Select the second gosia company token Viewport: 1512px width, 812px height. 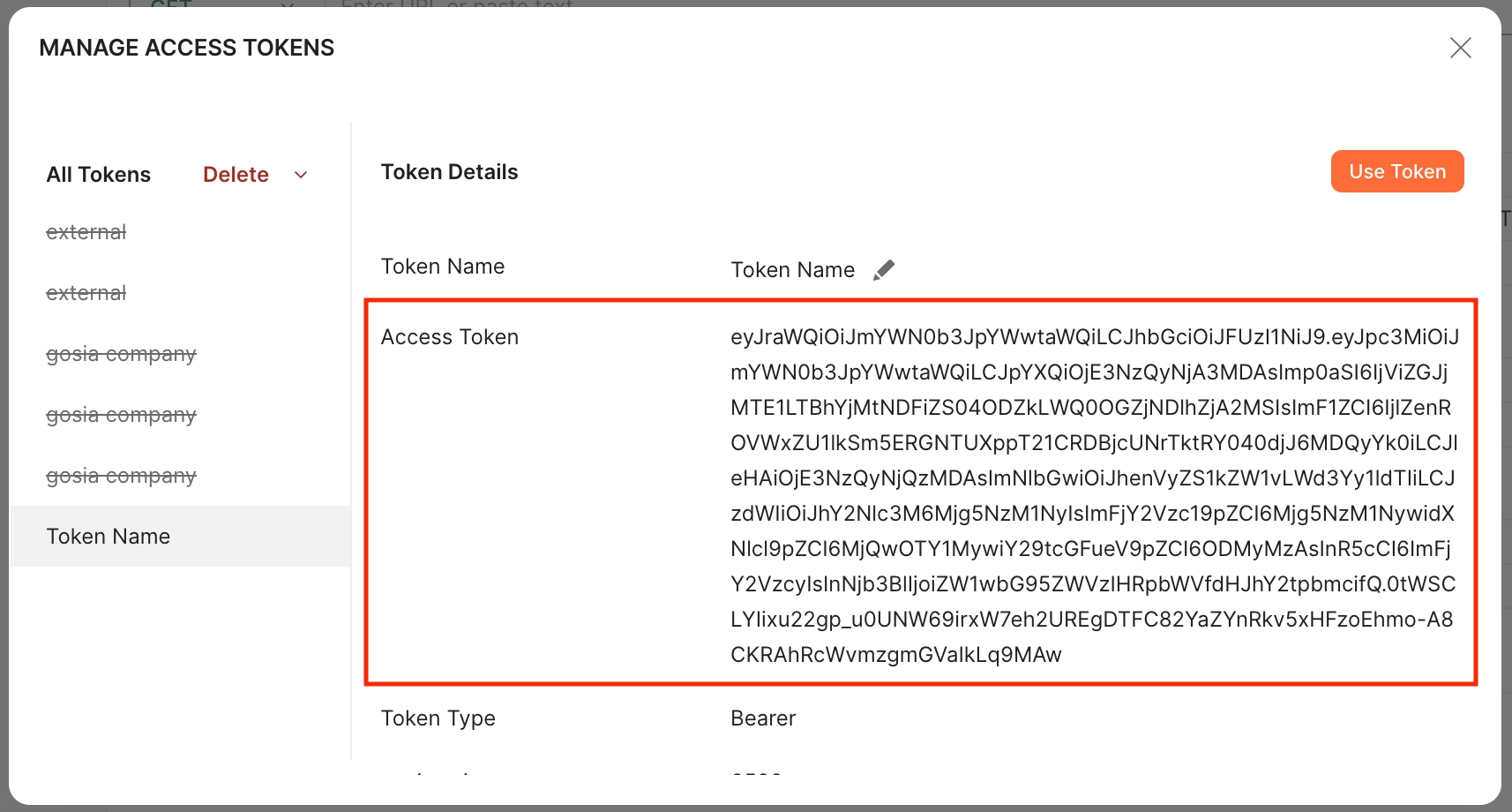coord(121,416)
